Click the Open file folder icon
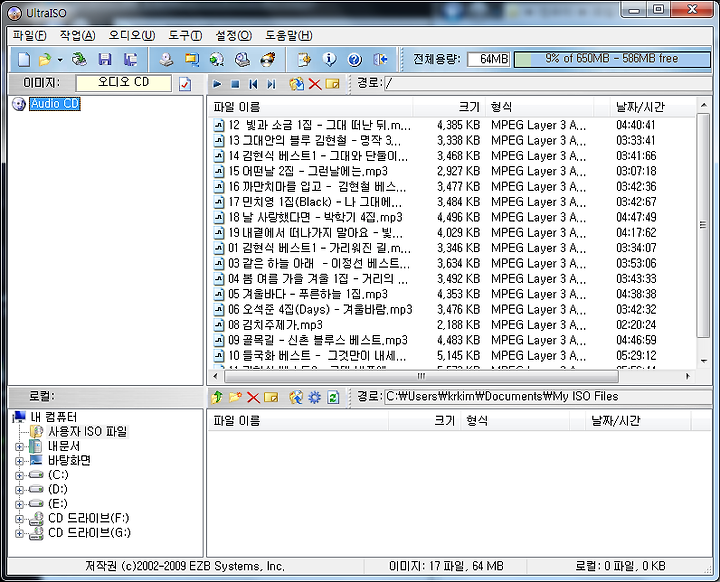Screen dimensions: 720x582 click(45, 59)
